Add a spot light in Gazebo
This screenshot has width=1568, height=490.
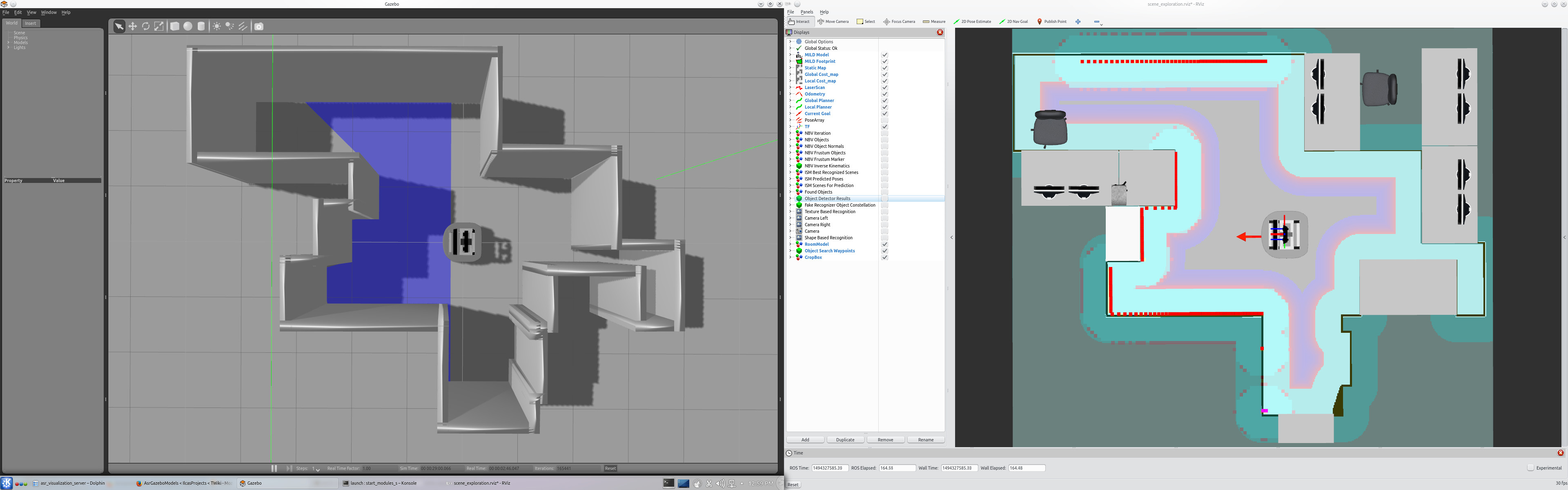point(230,26)
